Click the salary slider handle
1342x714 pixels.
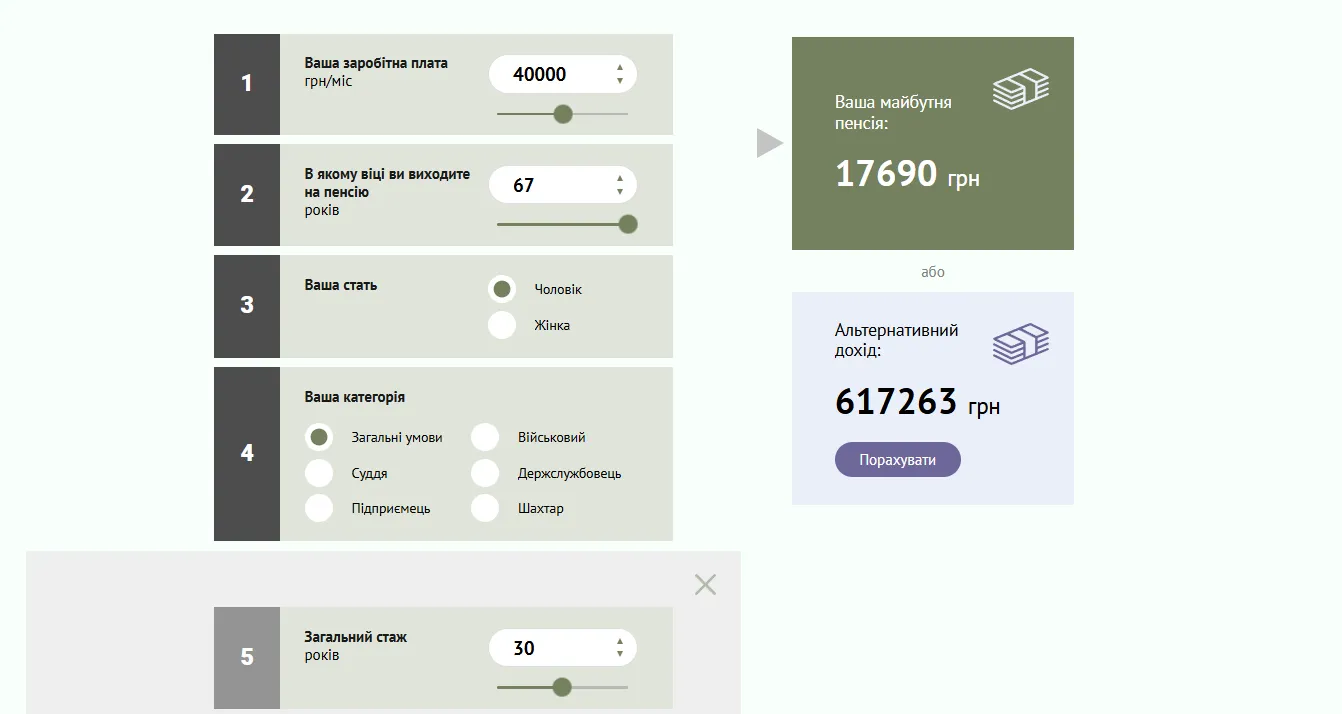pyautogui.click(x=563, y=114)
